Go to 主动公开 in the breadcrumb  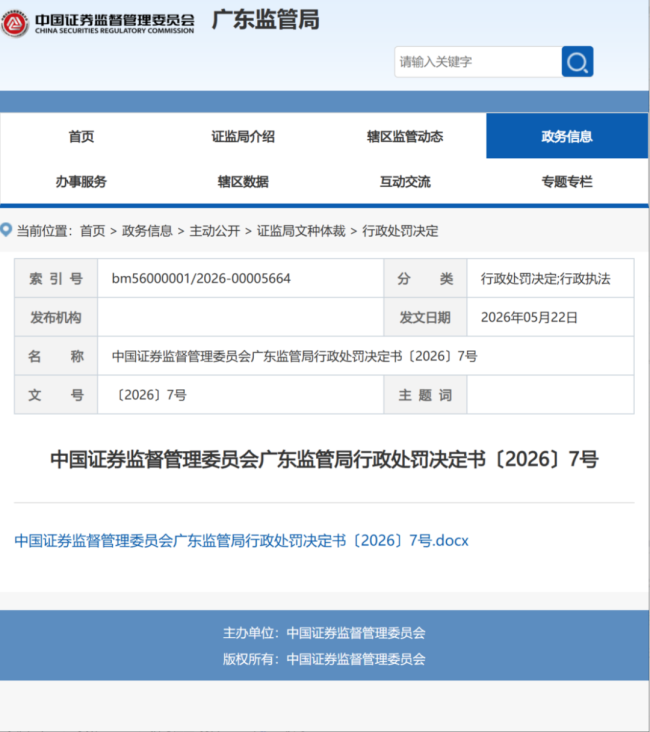[x=215, y=231]
